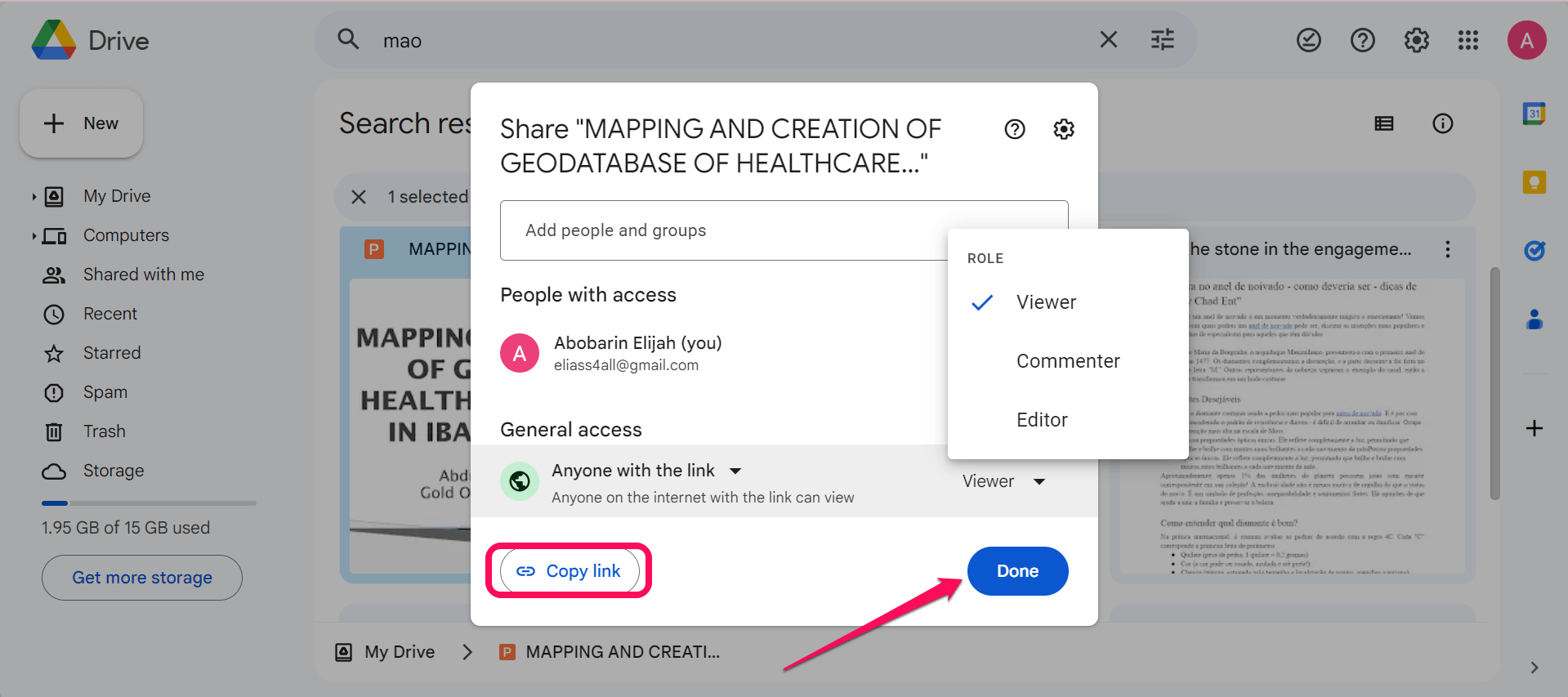
Task: Open the account avatar menu
Action: pyautogui.click(x=1526, y=40)
